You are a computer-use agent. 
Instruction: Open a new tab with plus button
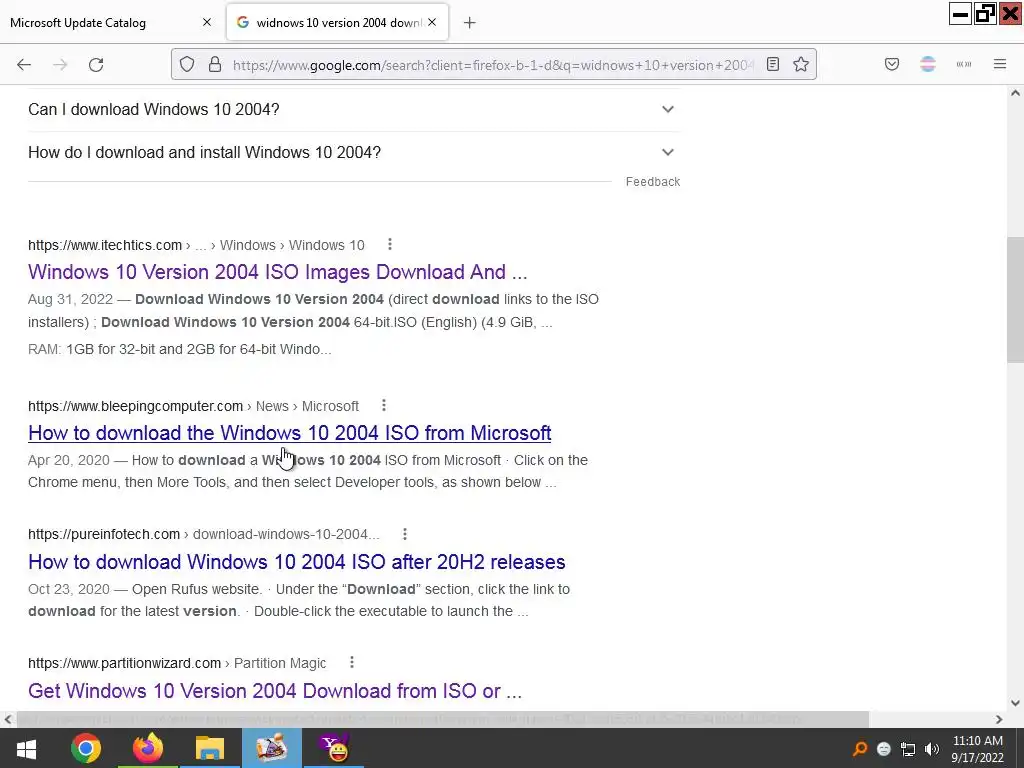click(x=470, y=23)
